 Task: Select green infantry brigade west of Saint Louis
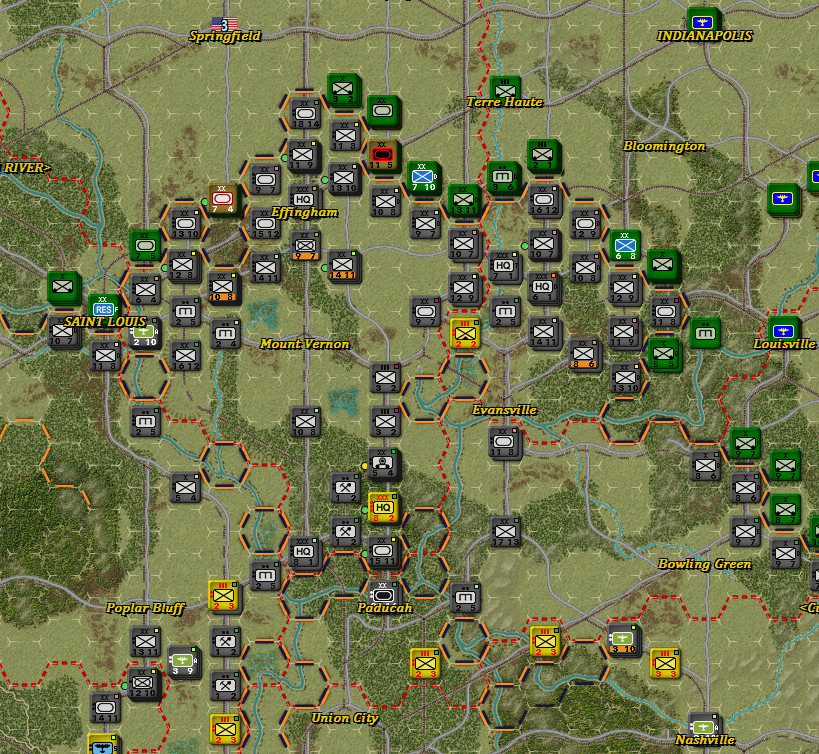click(x=63, y=287)
